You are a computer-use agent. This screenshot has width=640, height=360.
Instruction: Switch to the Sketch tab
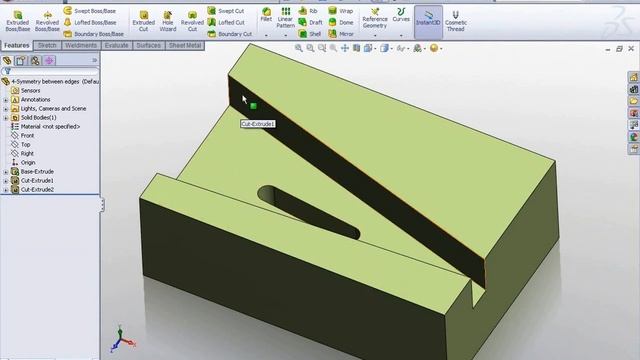click(x=47, y=45)
